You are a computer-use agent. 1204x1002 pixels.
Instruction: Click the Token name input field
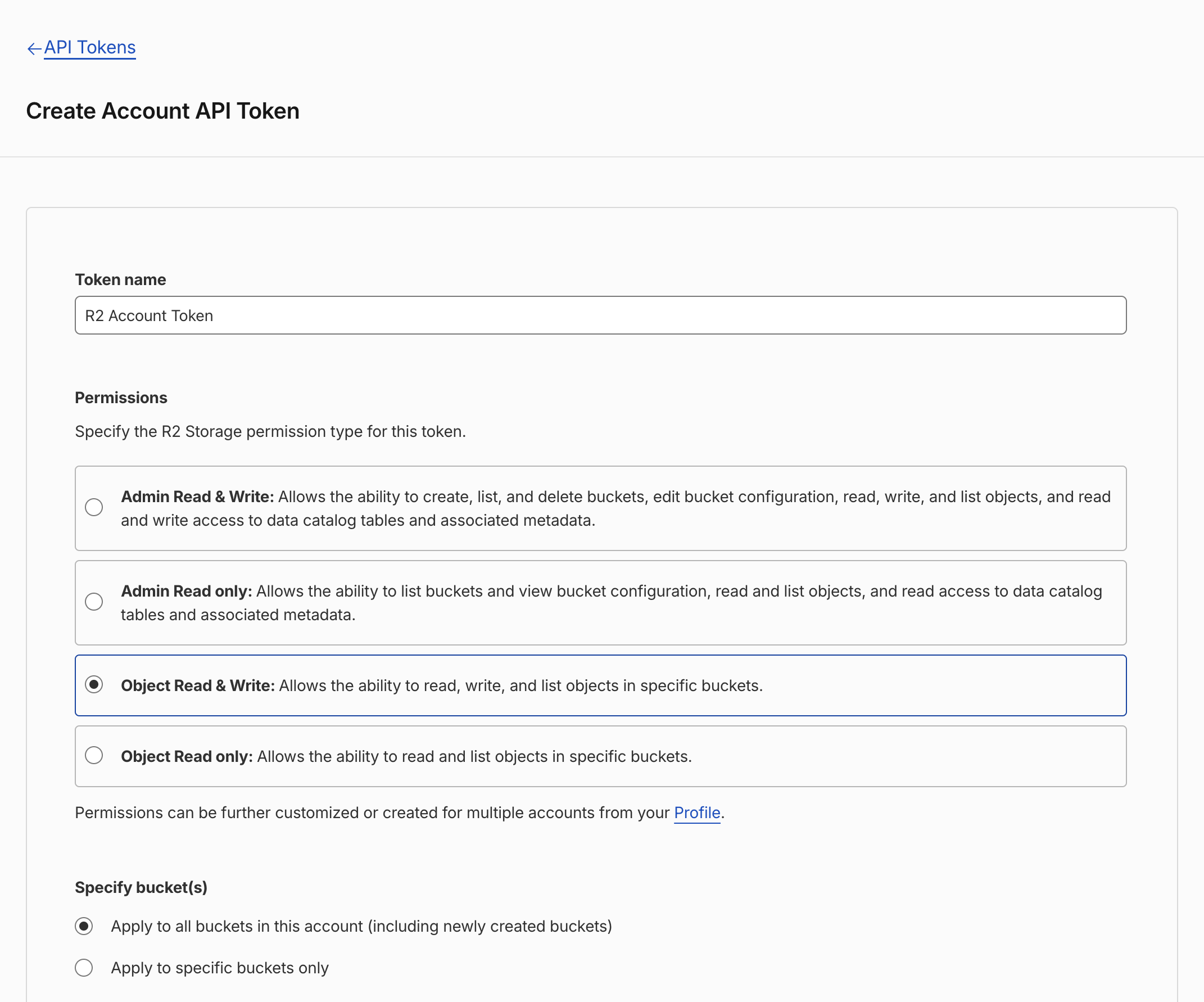pyautogui.click(x=600, y=315)
